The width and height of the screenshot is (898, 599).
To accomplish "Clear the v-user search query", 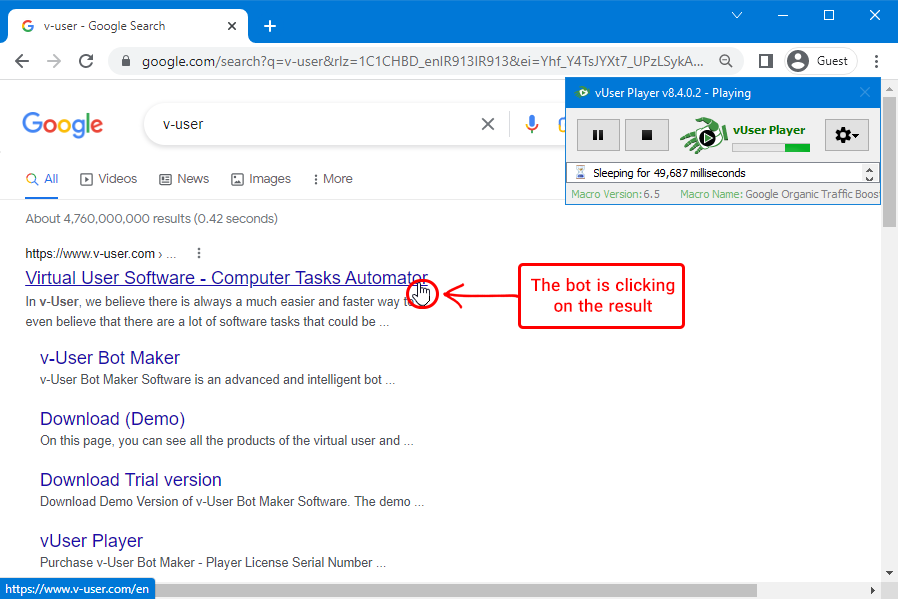I will (x=488, y=124).
